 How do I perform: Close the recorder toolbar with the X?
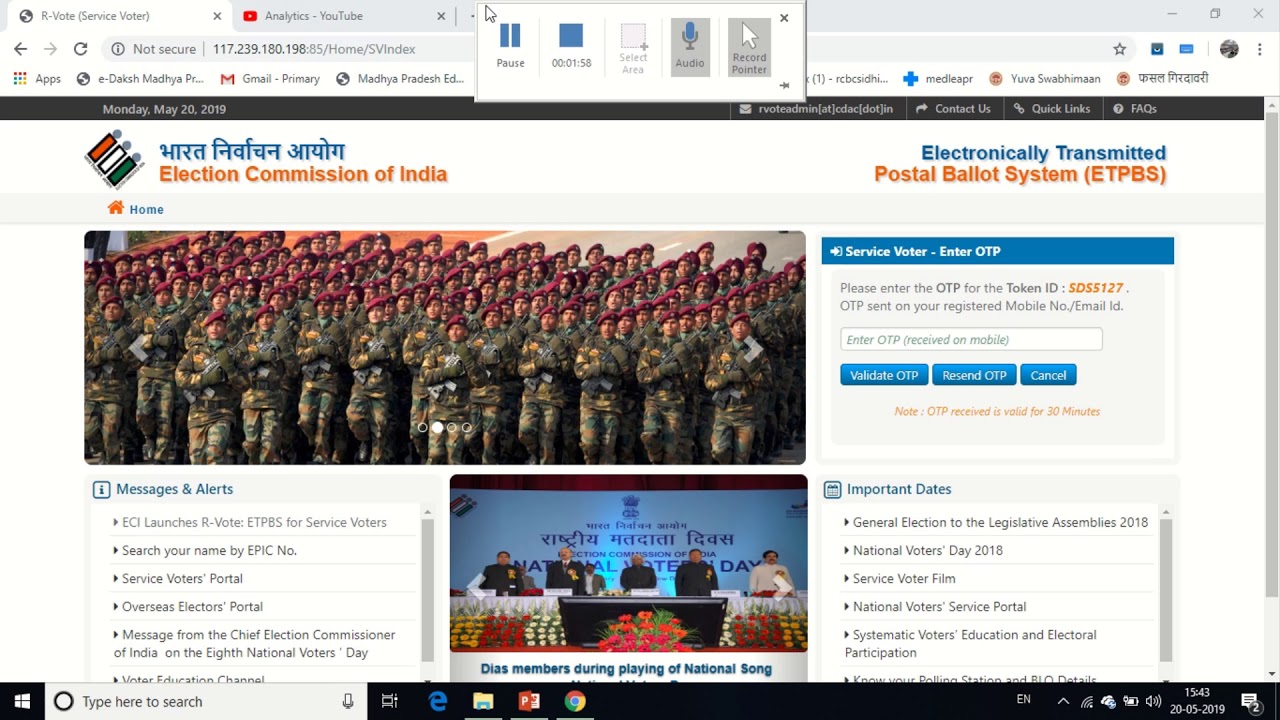pyautogui.click(x=784, y=17)
